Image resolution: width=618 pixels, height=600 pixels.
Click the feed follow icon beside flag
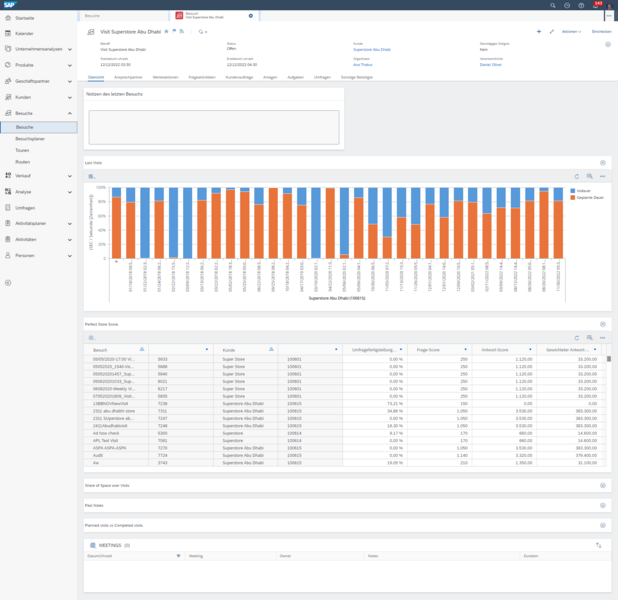182,32
